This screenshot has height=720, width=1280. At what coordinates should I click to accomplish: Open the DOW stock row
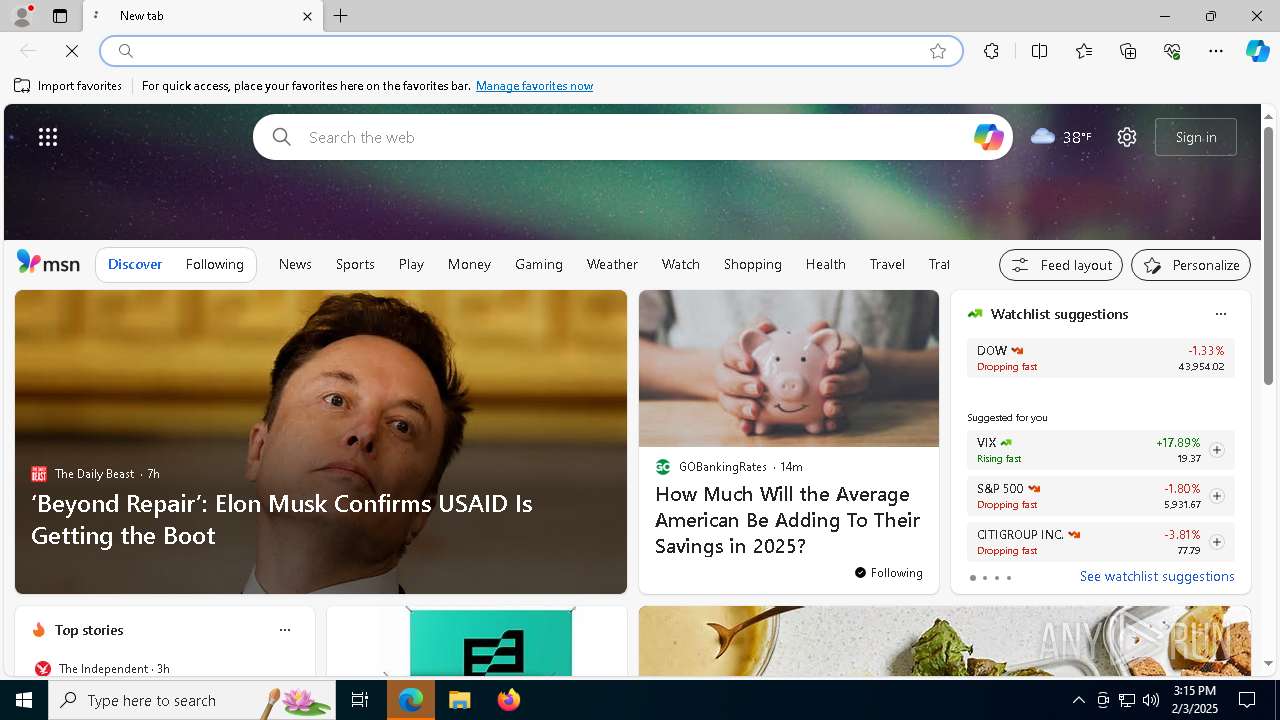coord(1100,358)
